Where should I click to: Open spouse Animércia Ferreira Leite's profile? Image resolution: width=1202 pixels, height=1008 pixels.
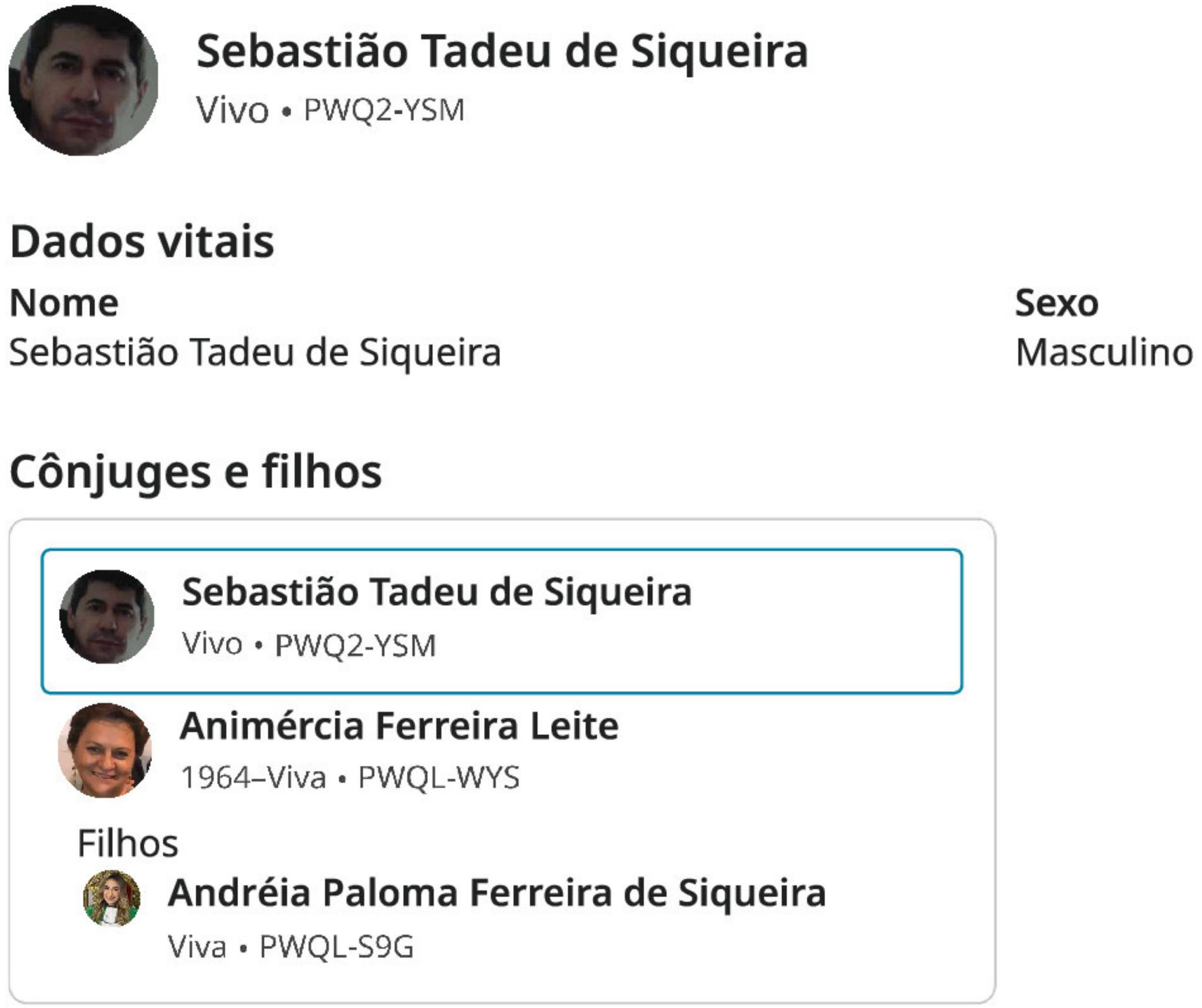tap(399, 726)
